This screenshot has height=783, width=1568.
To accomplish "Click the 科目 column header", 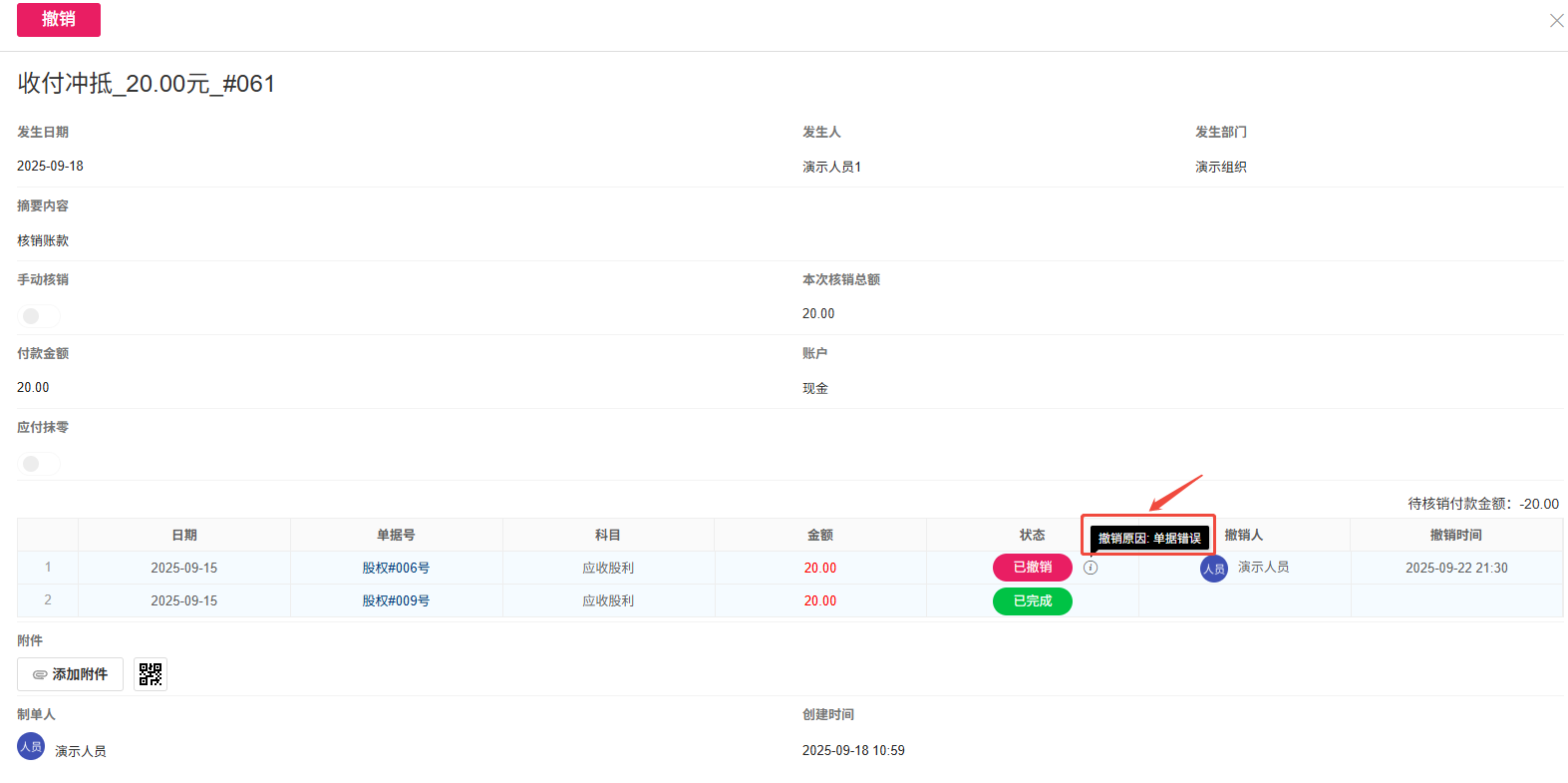I will (608, 536).
